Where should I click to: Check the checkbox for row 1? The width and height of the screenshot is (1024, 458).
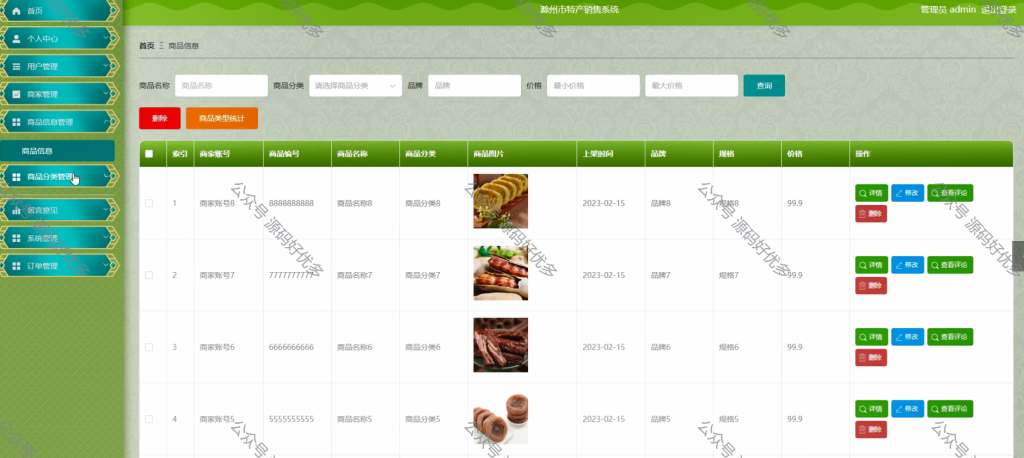point(149,203)
